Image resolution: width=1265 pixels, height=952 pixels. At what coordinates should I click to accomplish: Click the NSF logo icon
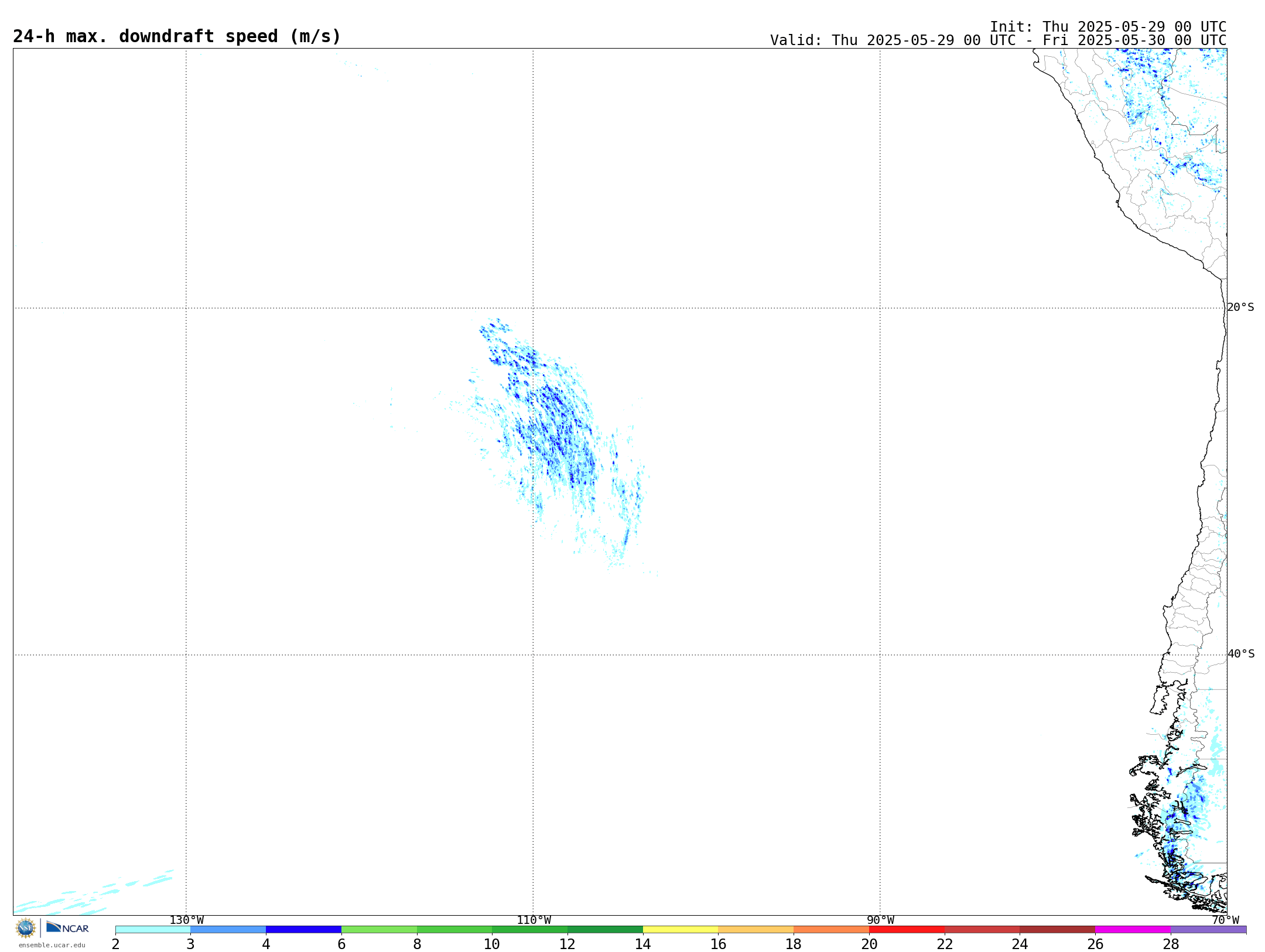coord(25,928)
